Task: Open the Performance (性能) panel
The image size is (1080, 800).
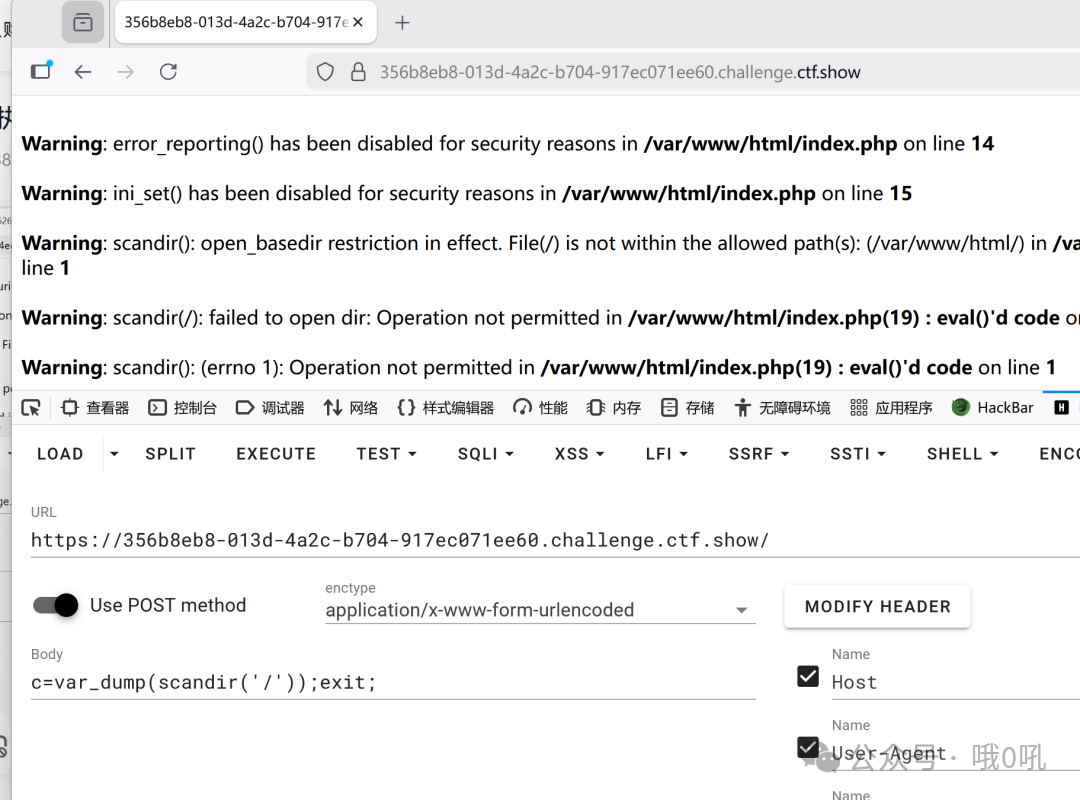Action: [541, 408]
